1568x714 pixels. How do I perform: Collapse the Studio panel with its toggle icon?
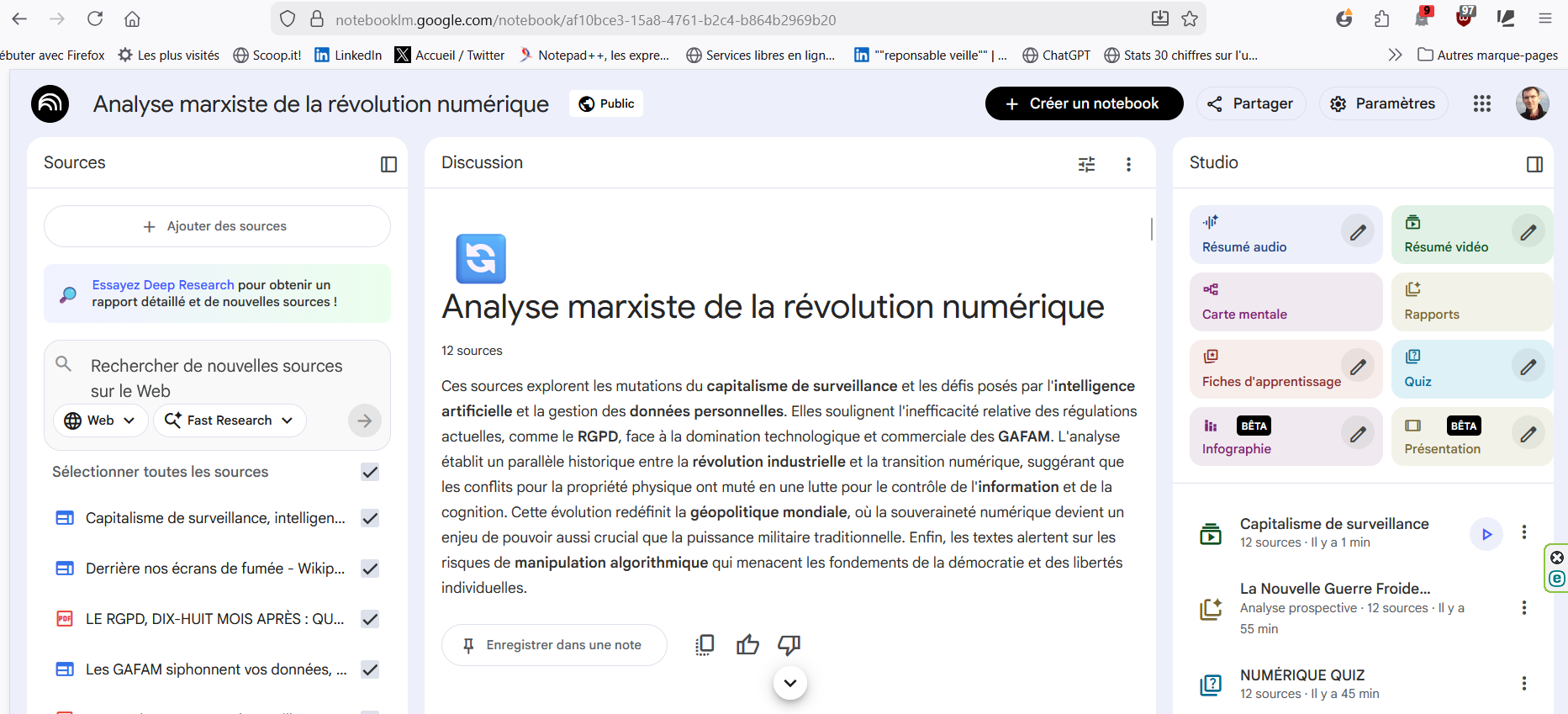pyautogui.click(x=1534, y=164)
